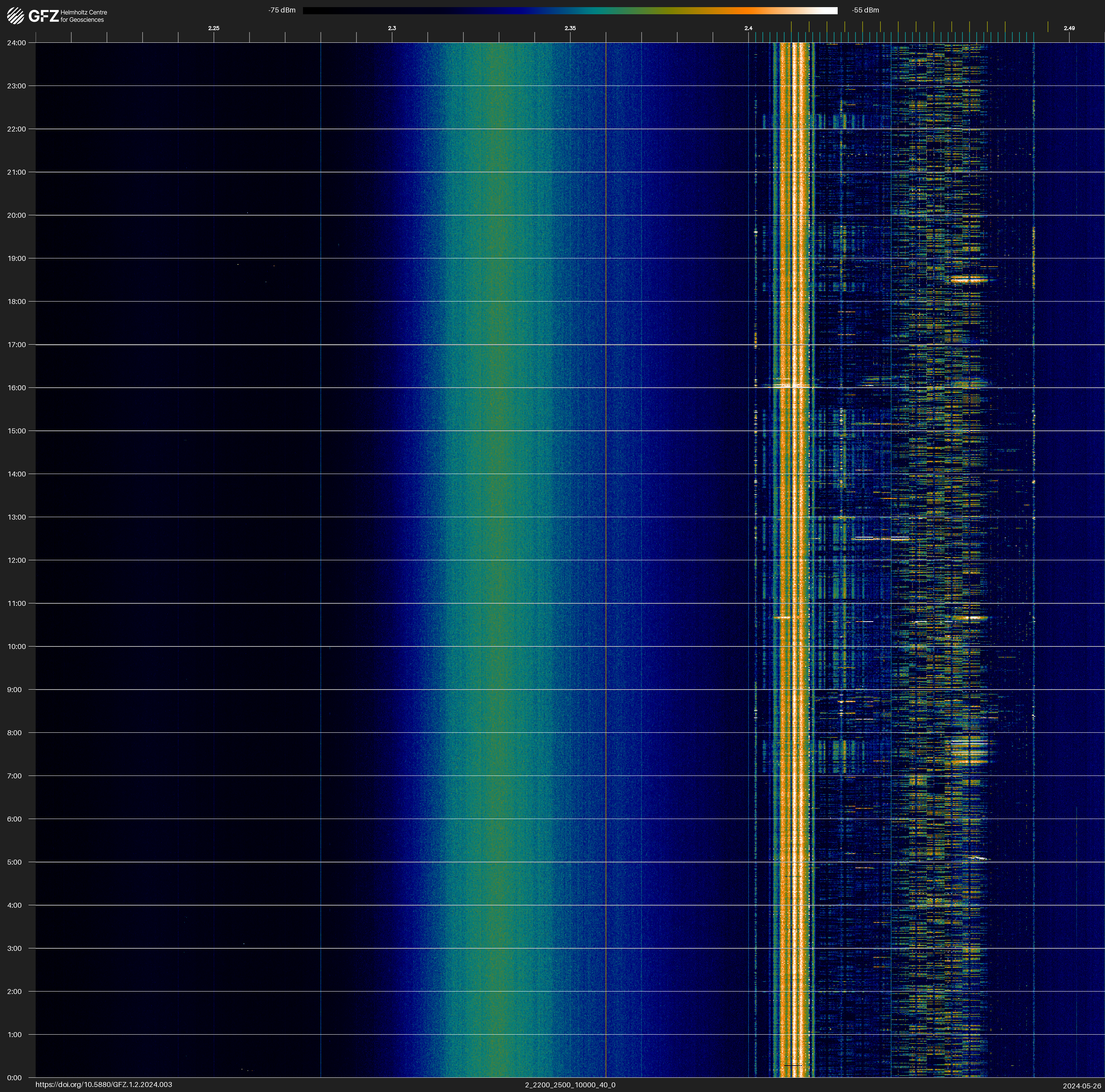This screenshot has width=1105, height=1092.
Task: Click the 0:00 time axis label
Action: point(15,1078)
